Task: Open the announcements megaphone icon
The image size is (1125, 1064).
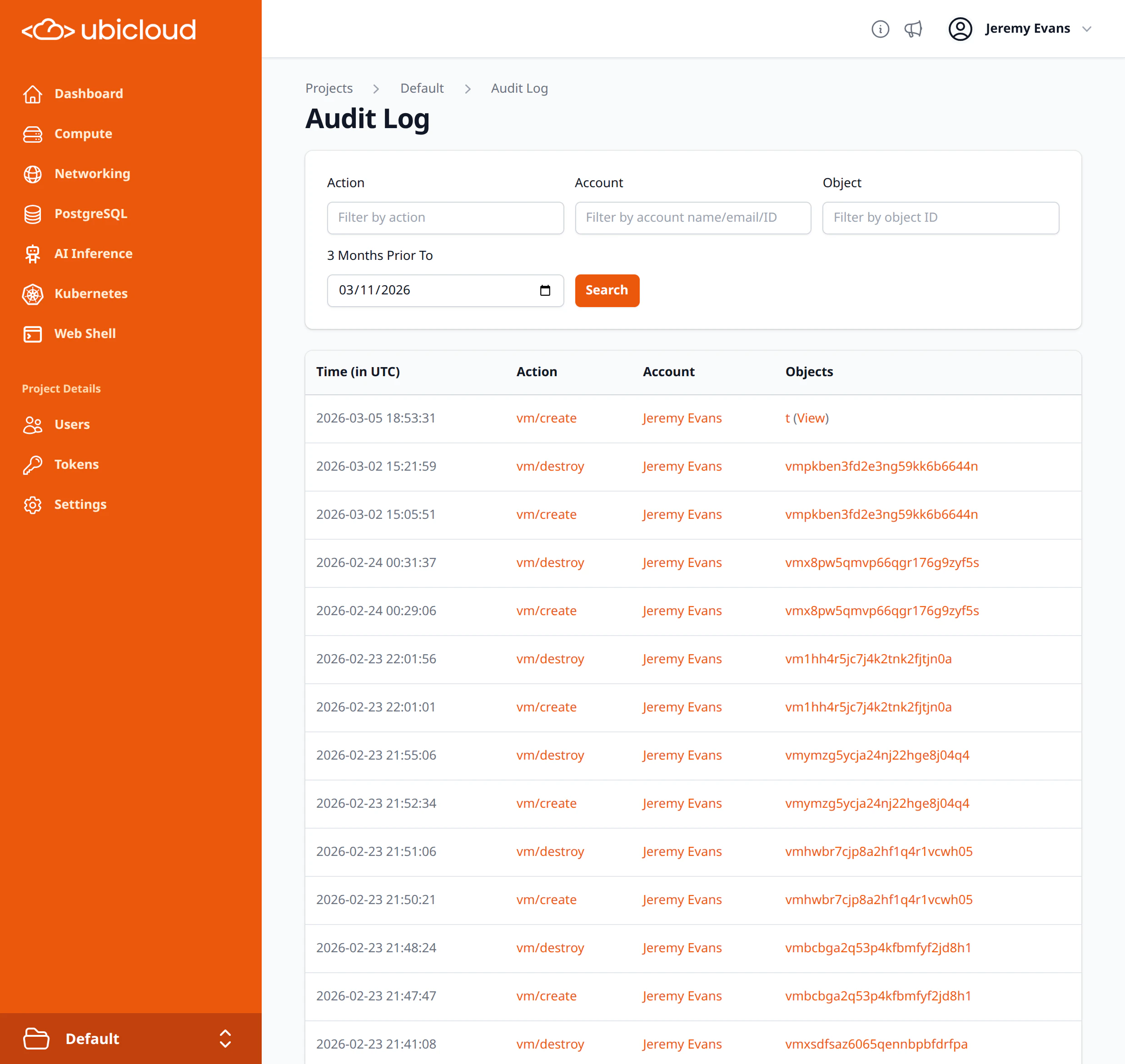Action: [913, 30]
